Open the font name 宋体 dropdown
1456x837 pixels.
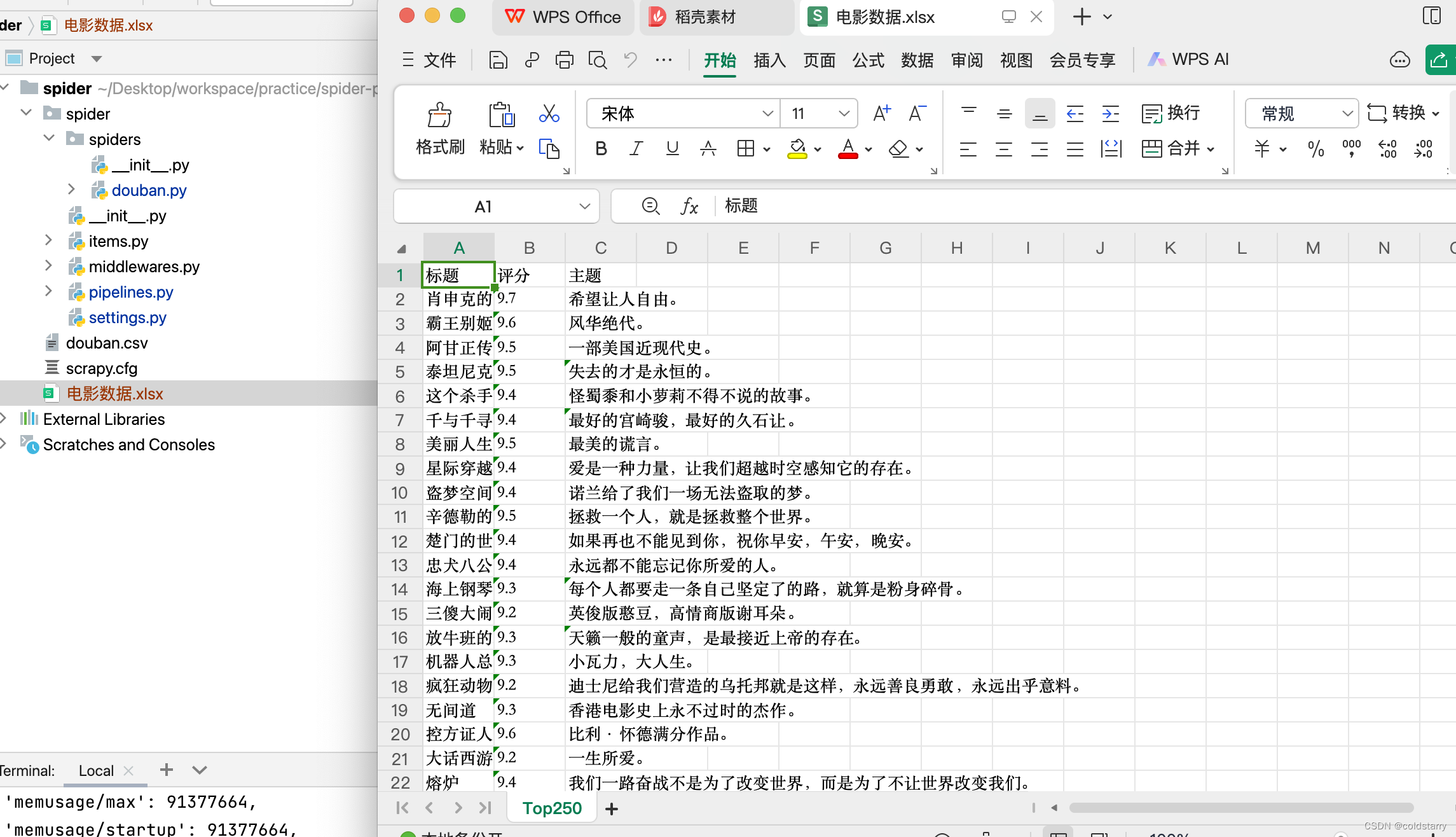coord(767,114)
